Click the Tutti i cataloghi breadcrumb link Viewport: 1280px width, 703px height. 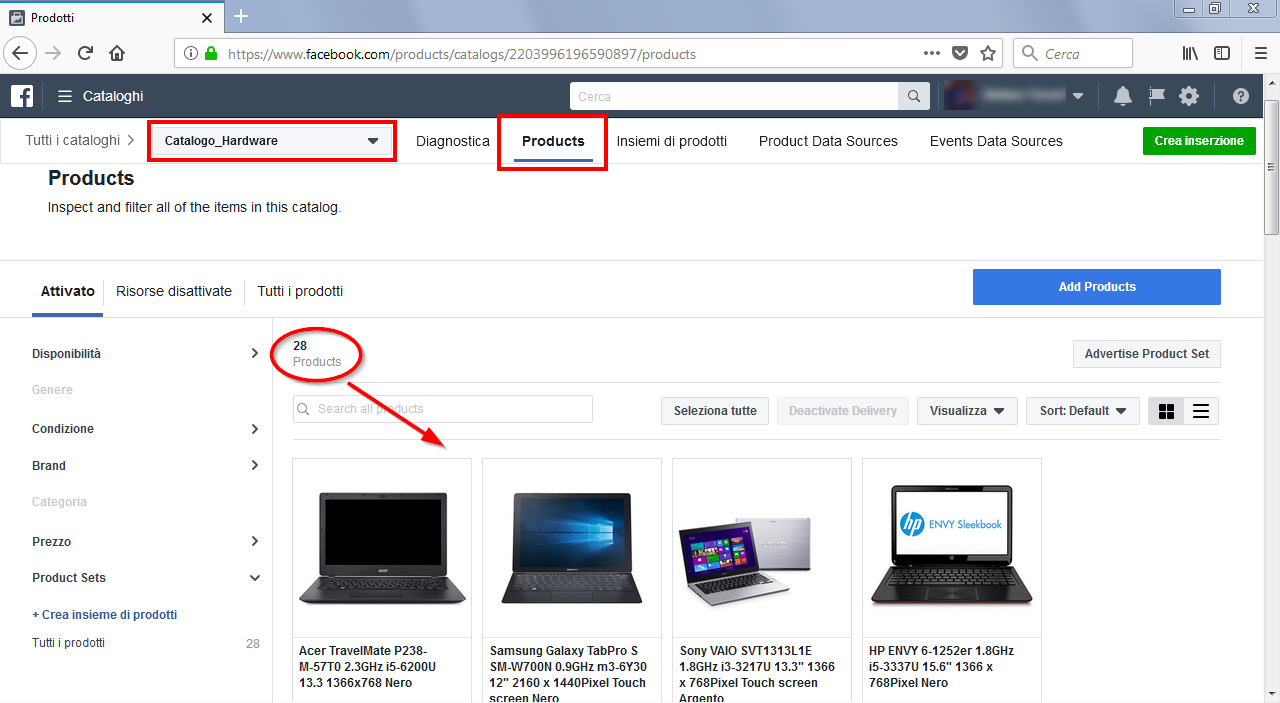[73, 140]
